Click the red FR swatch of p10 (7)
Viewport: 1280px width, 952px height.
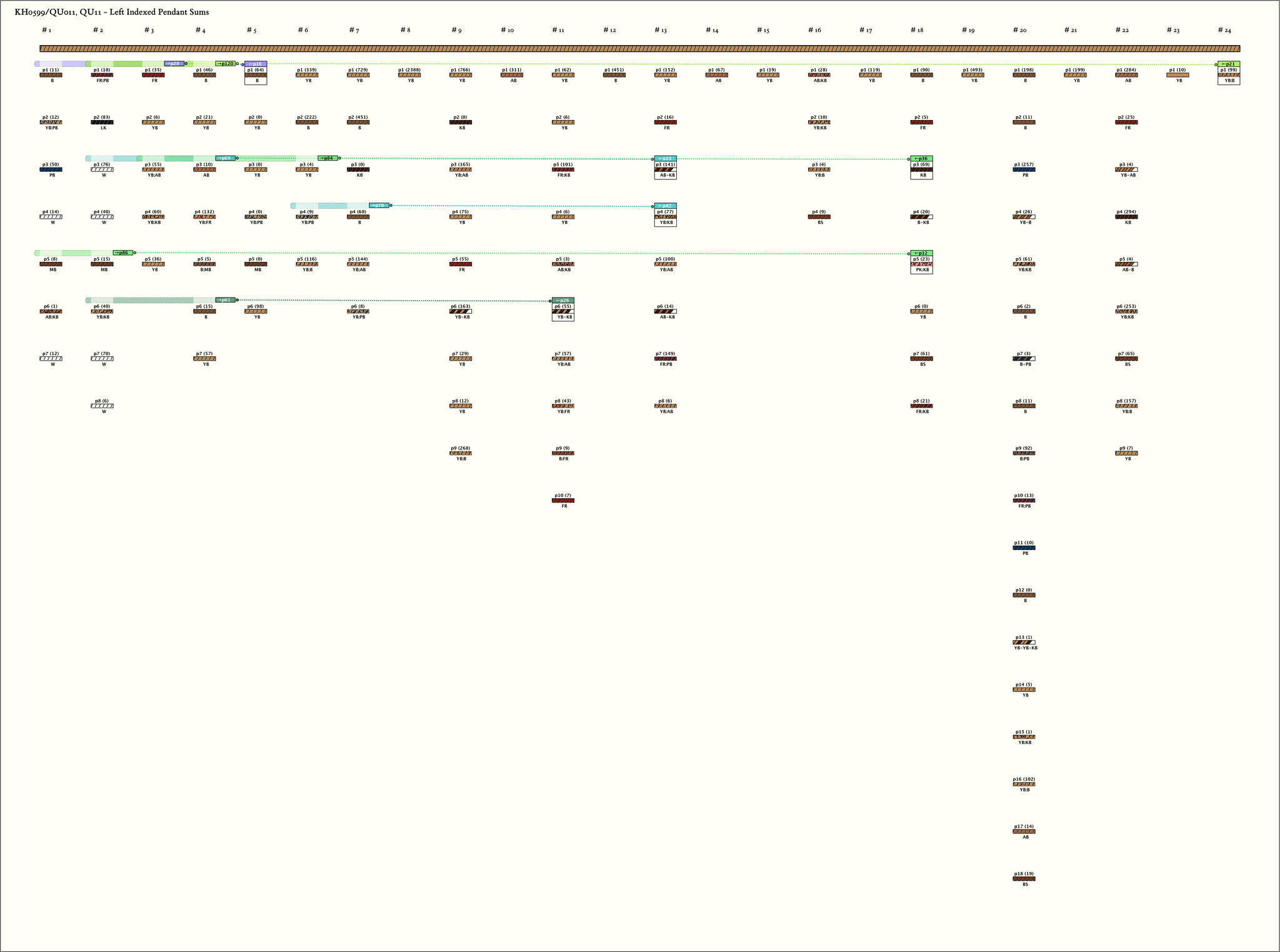click(x=562, y=501)
